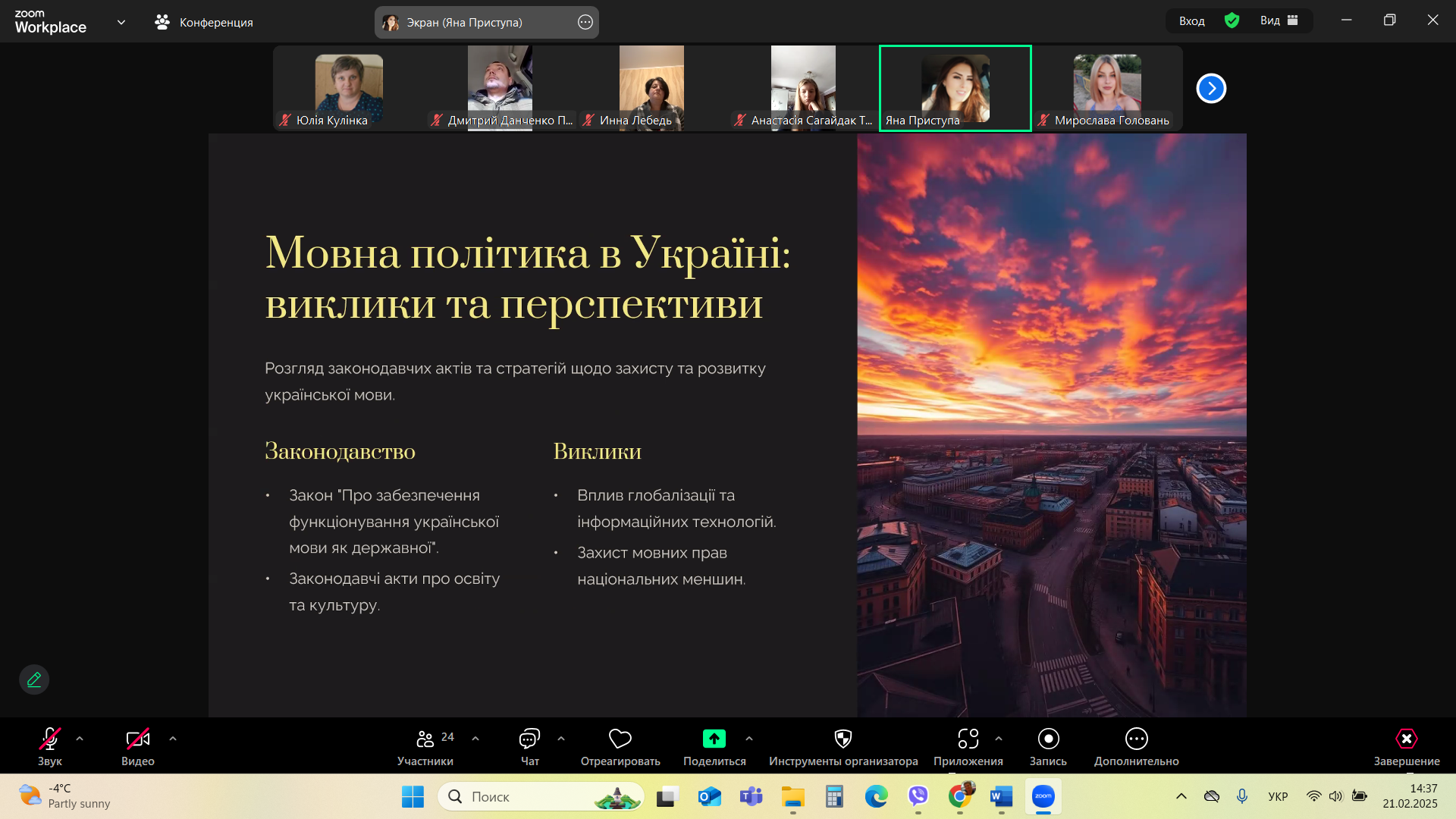The width and height of the screenshot is (1456, 819).
Task: Click red Завершение end meeting button
Action: click(x=1407, y=747)
